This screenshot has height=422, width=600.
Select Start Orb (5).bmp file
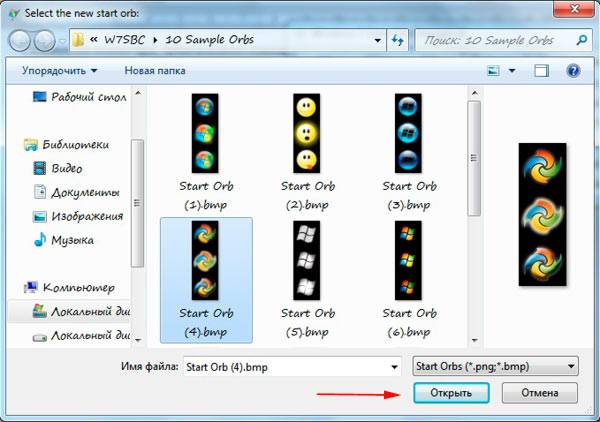(x=309, y=260)
